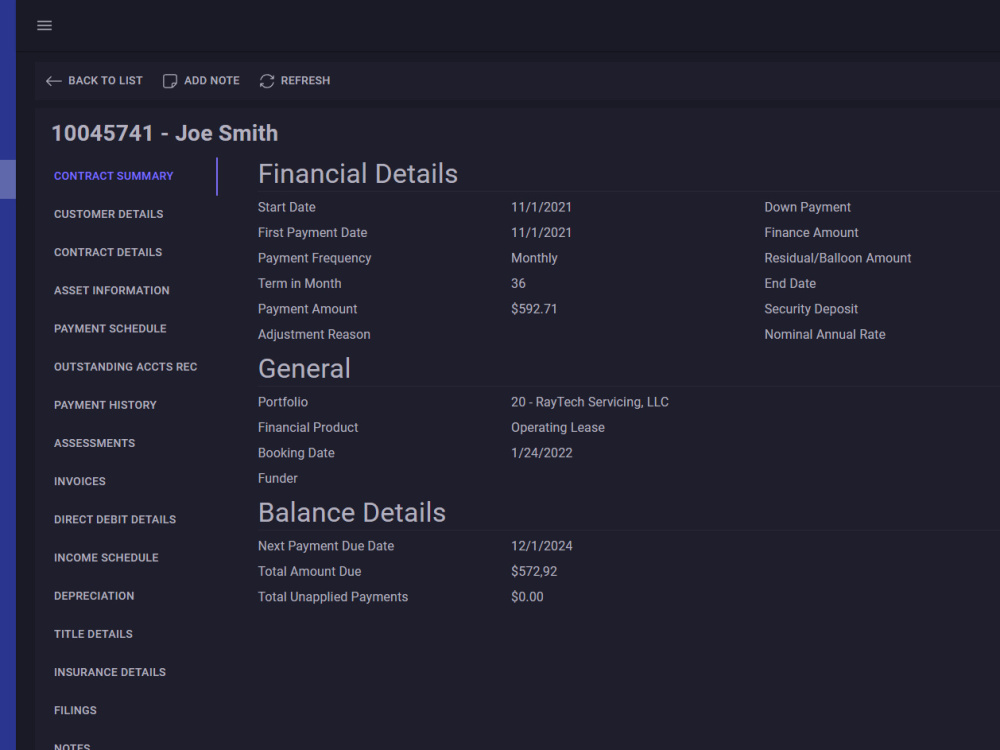Image resolution: width=1000 pixels, height=750 pixels.
Task: Click the Term in Month label
Action: tap(299, 284)
